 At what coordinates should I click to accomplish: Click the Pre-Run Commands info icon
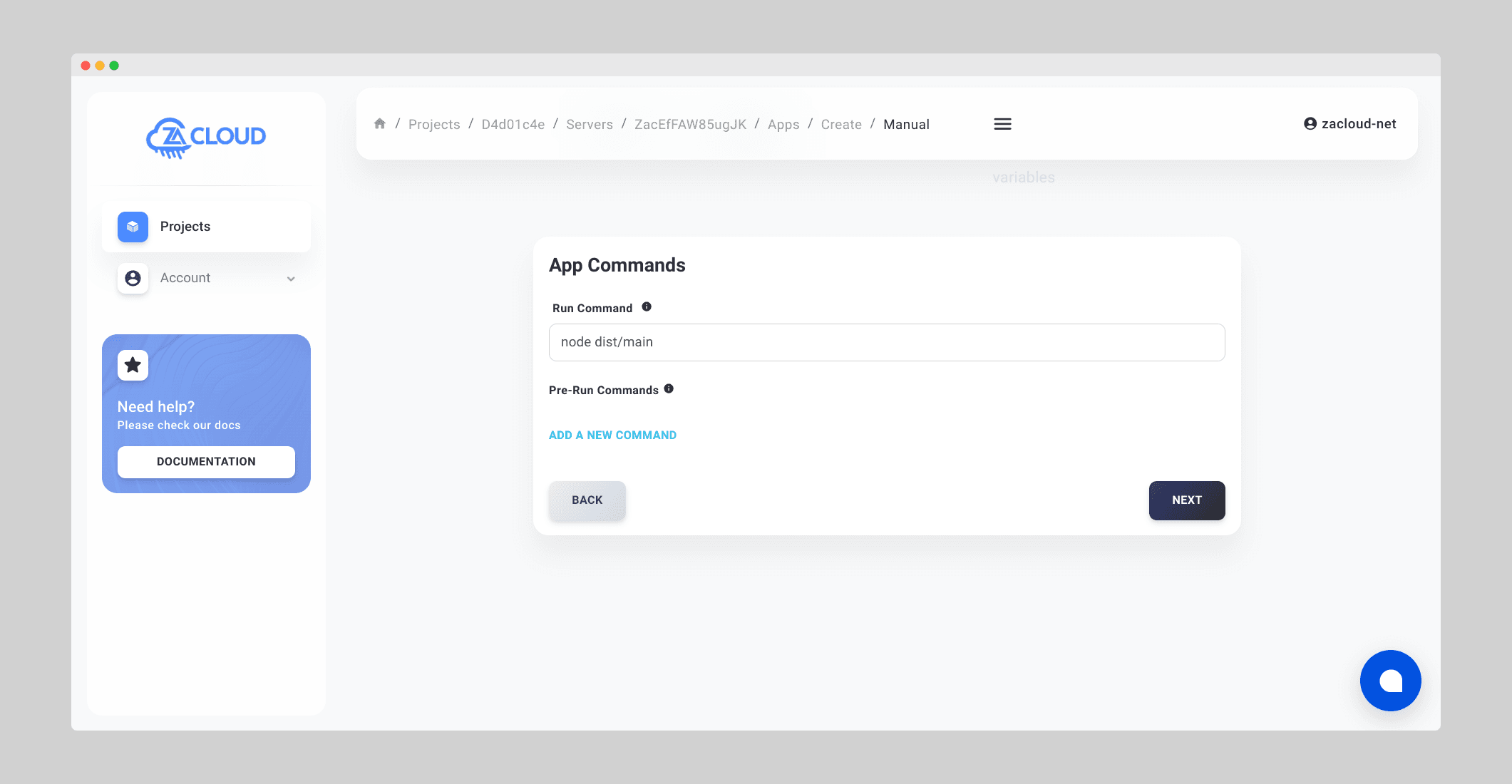670,388
